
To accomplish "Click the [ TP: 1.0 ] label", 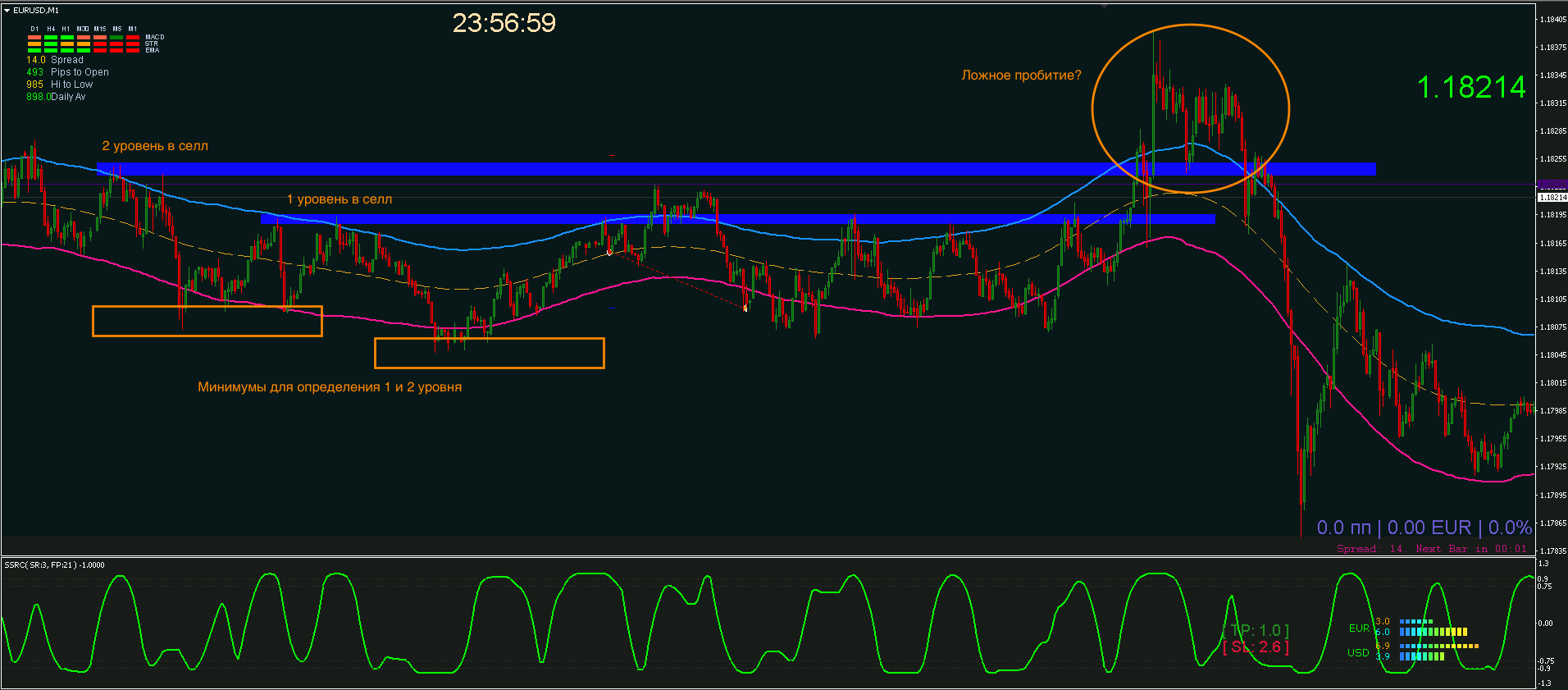I will coord(1256,630).
